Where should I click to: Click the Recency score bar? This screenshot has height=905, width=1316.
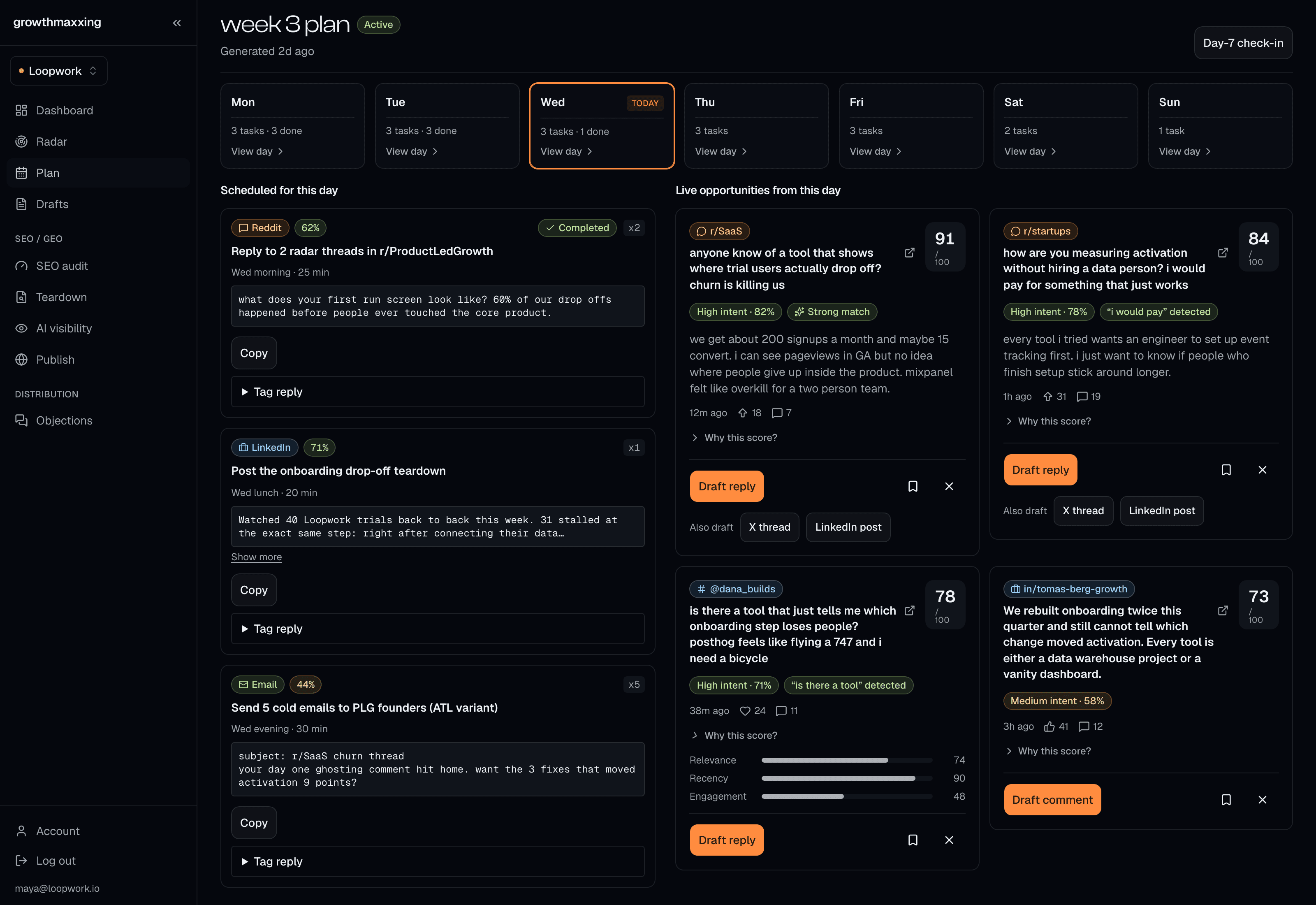coord(847,778)
